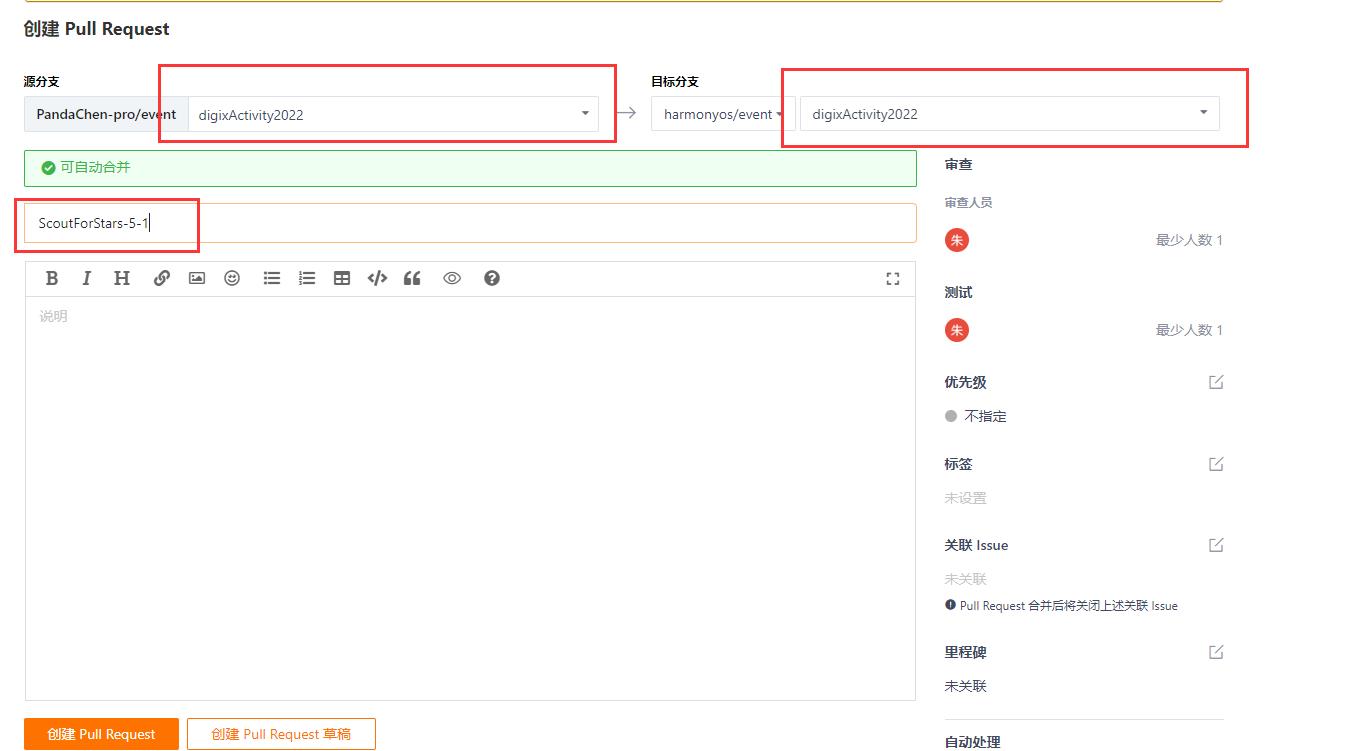Viewport: 1356px width, 751px height.
Task: Open target repository harmonyos/event dropdown
Action: [723, 114]
